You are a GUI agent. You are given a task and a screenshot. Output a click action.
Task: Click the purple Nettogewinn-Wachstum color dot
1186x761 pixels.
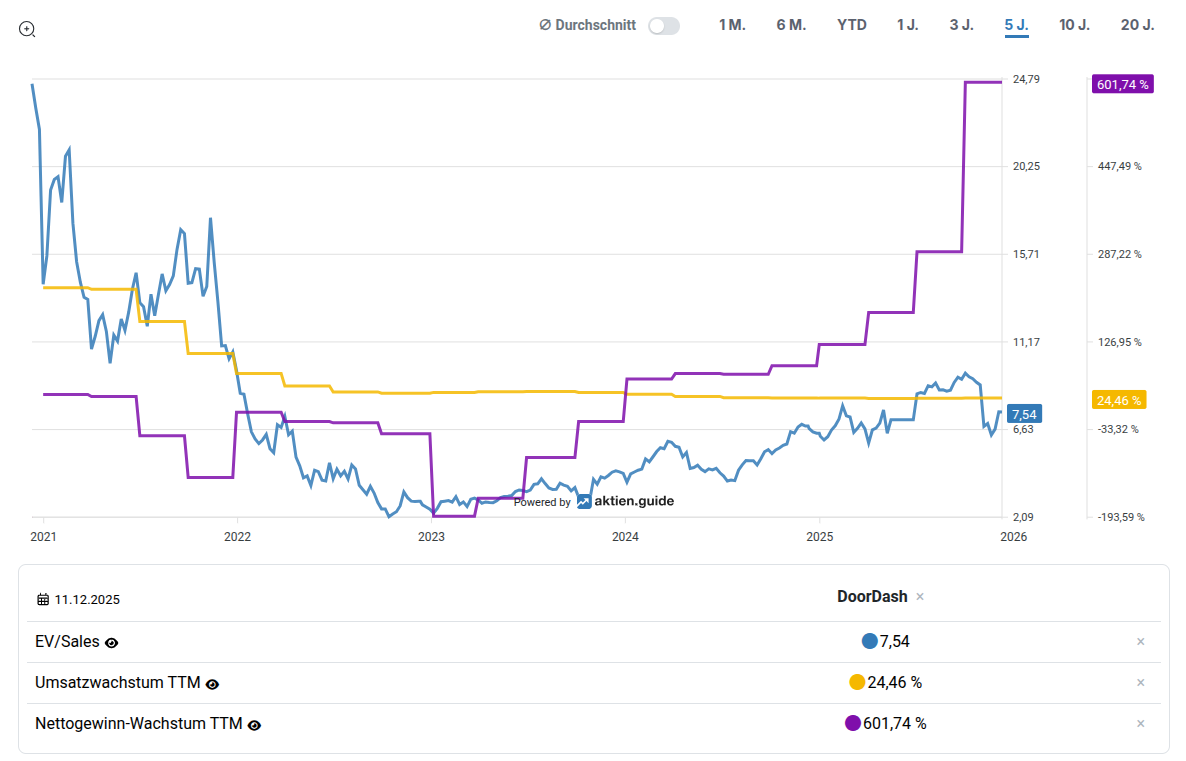click(x=852, y=724)
